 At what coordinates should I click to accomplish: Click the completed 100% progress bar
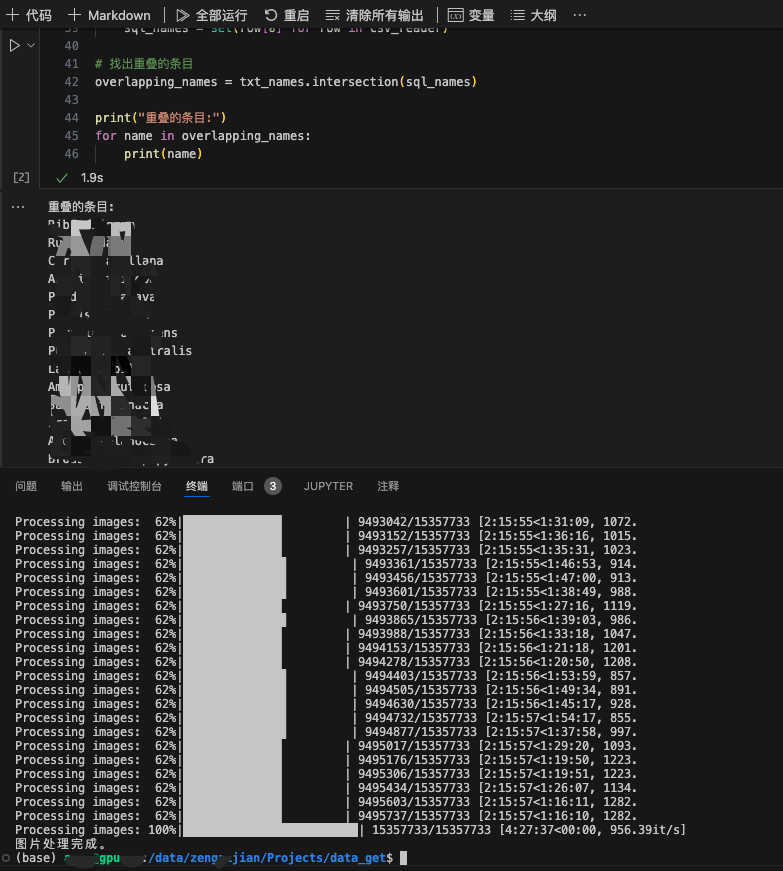coord(270,830)
